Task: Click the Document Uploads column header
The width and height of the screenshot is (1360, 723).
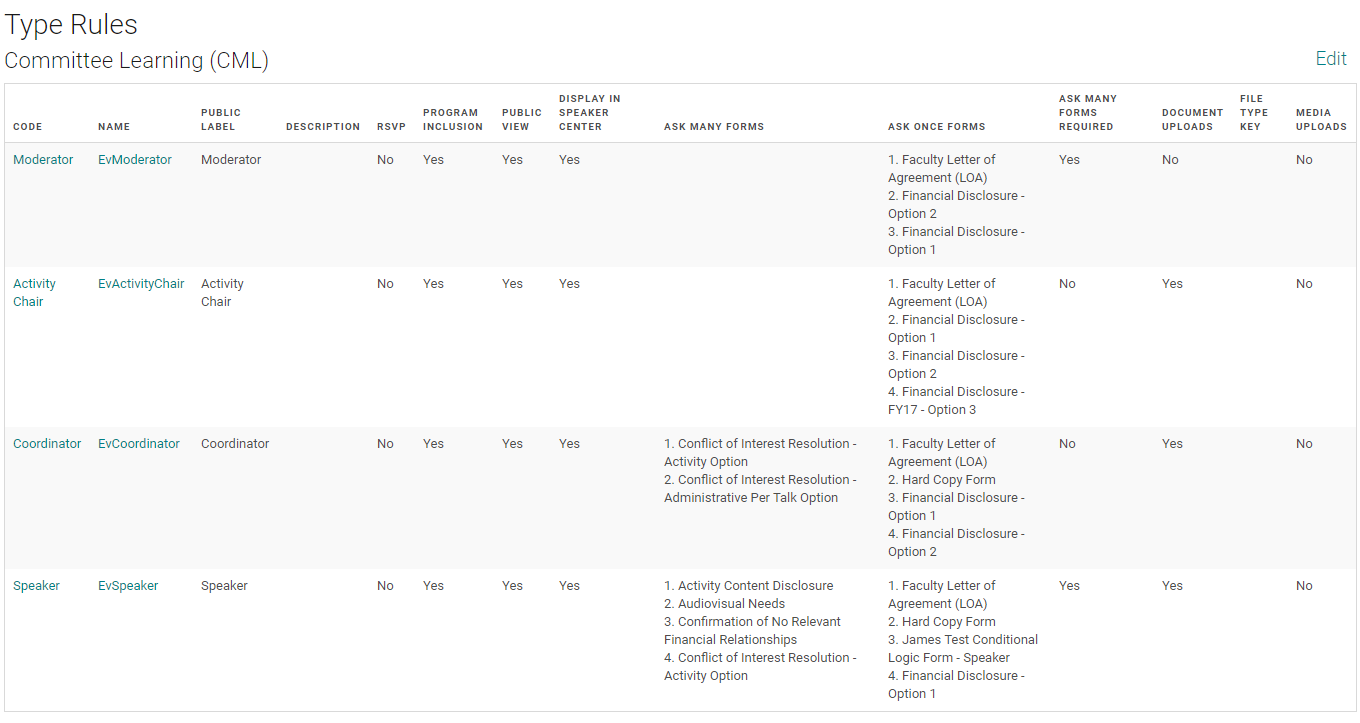Action: (1192, 120)
